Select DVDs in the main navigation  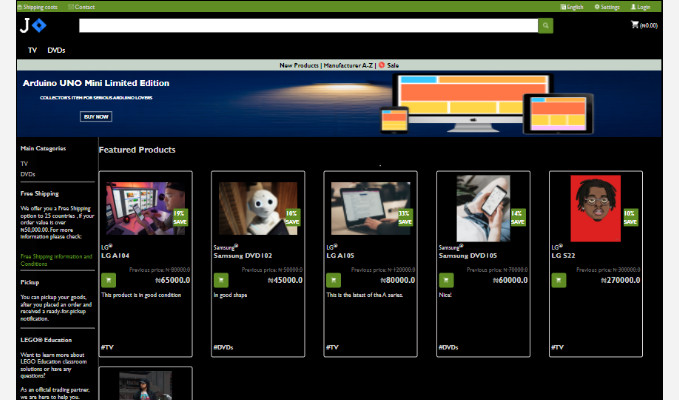coord(56,50)
